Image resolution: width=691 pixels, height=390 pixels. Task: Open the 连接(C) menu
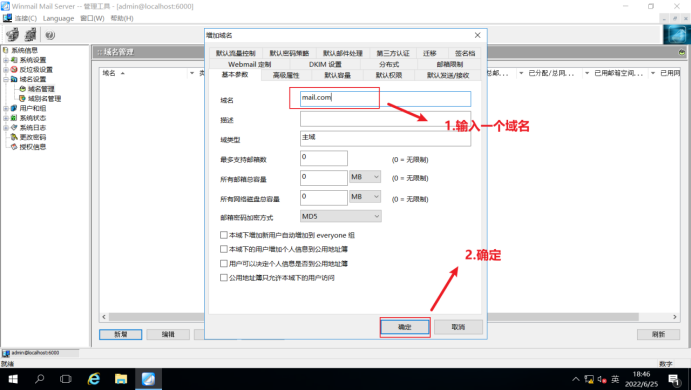click(26, 19)
